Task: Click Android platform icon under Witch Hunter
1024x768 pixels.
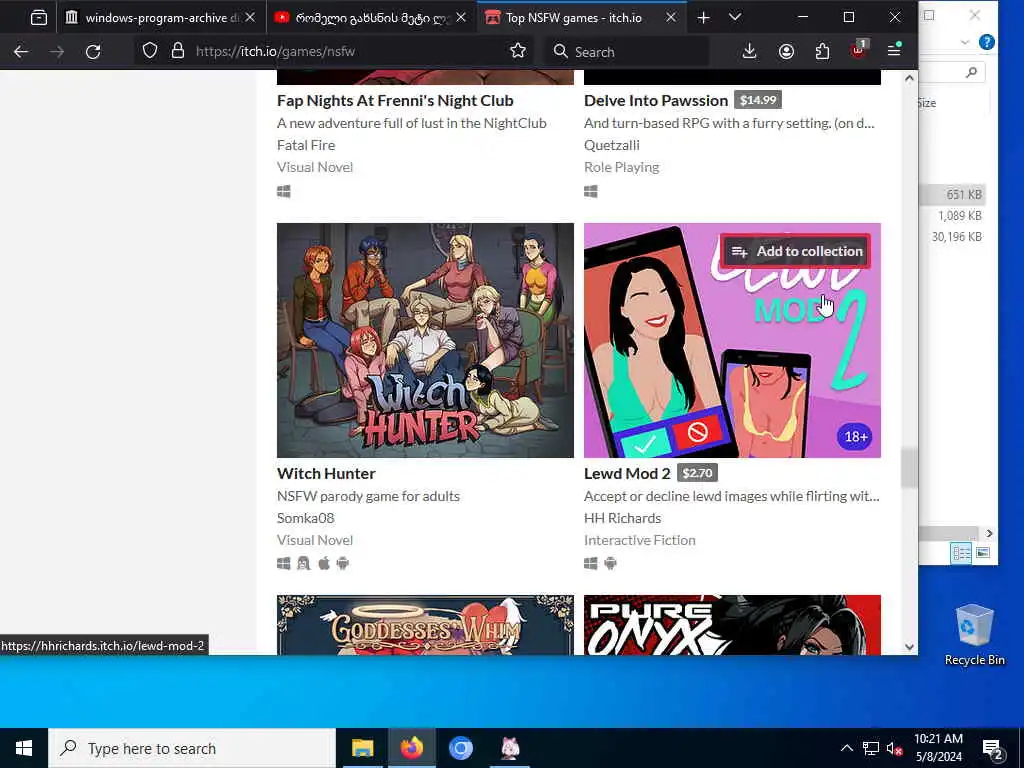Action: 343,564
